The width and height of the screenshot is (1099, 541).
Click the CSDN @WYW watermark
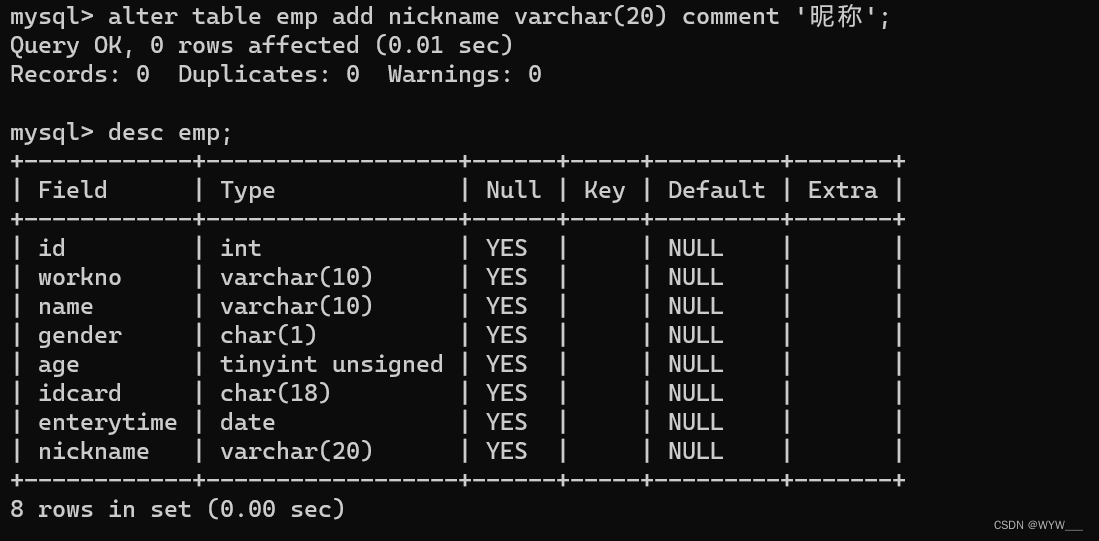(x=1038, y=525)
